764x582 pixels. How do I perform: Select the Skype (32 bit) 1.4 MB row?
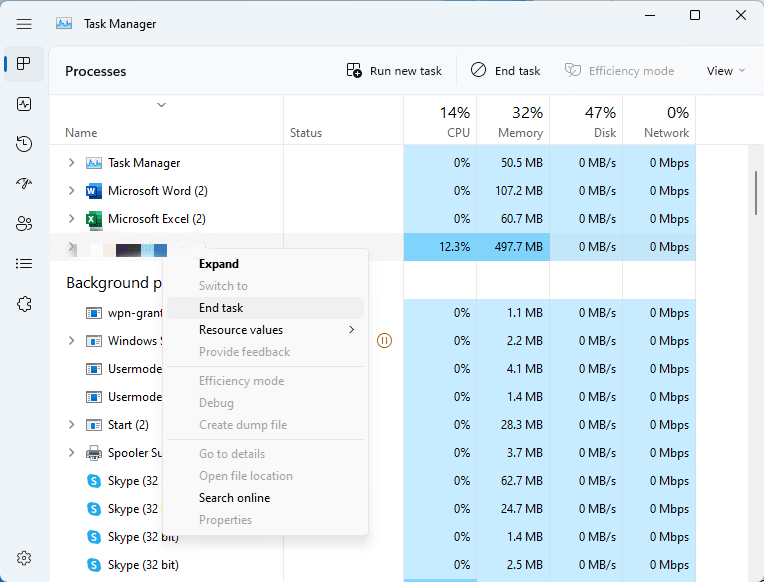(373, 537)
